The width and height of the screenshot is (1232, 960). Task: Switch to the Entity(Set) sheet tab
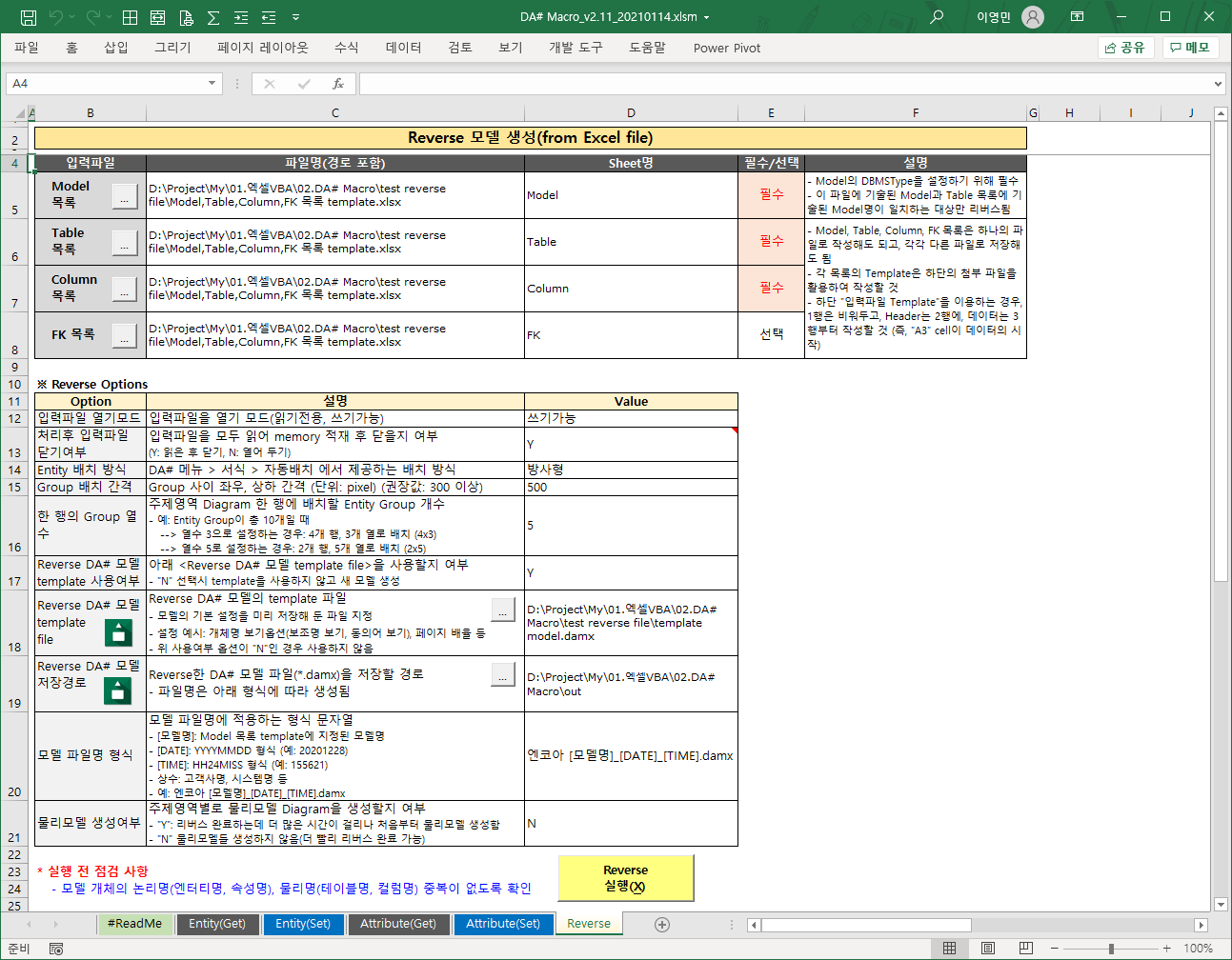[x=303, y=924]
